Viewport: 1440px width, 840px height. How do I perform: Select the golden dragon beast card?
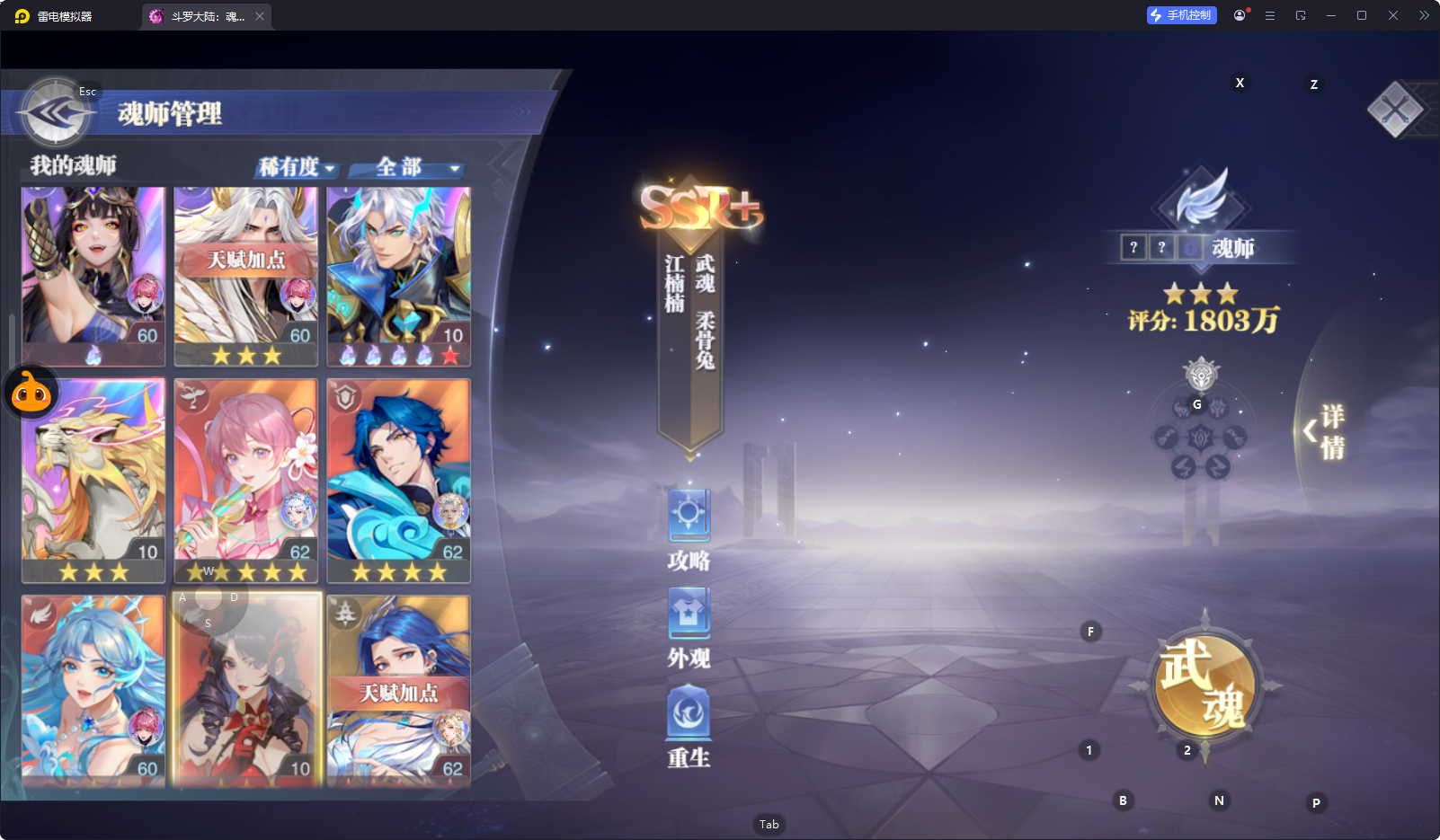(x=93, y=481)
